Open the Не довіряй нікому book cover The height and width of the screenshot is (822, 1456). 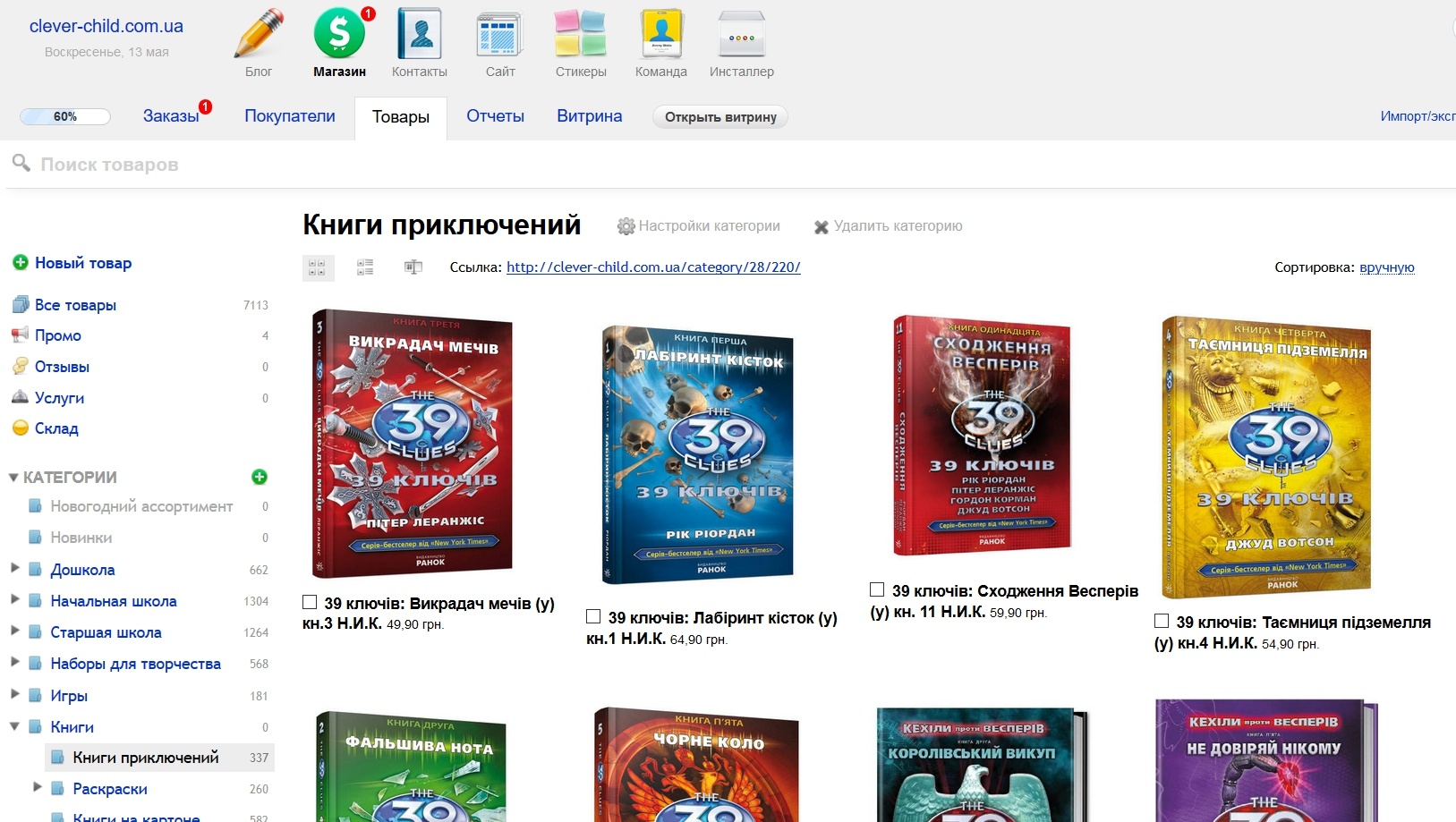(x=1265, y=761)
